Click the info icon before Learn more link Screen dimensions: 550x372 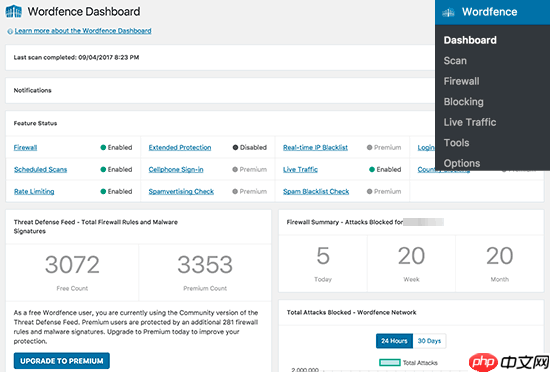tap(10, 31)
